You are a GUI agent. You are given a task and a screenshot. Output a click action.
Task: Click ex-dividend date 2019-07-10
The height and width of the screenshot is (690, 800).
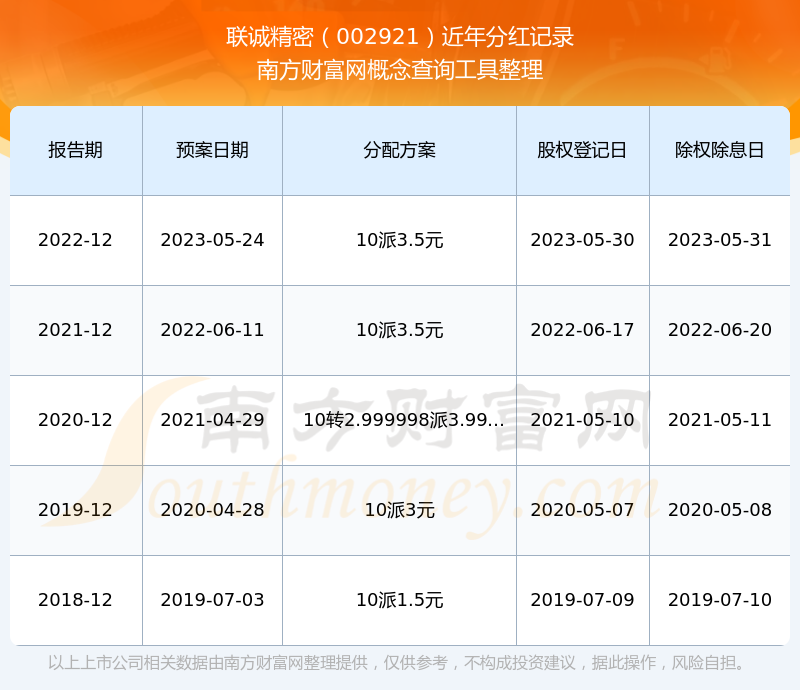point(719,600)
